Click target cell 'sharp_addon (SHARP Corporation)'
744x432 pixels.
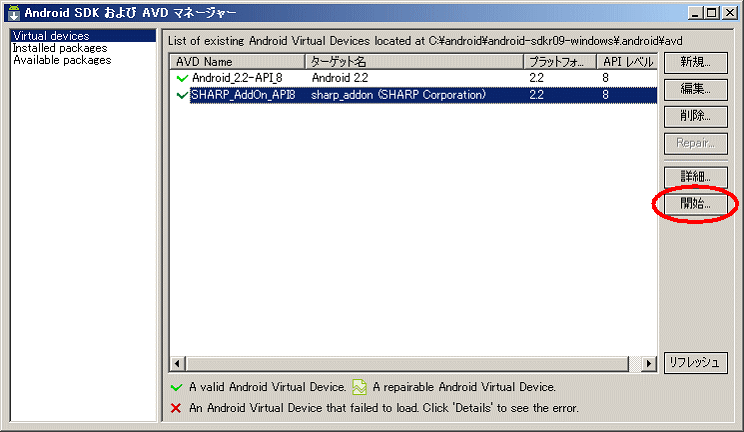[398, 95]
